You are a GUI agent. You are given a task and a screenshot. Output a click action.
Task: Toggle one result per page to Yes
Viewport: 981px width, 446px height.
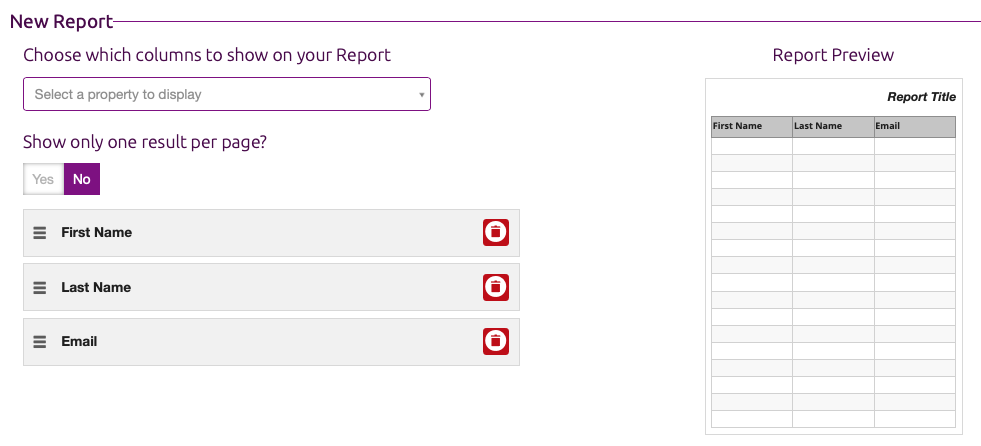(43, 179)
